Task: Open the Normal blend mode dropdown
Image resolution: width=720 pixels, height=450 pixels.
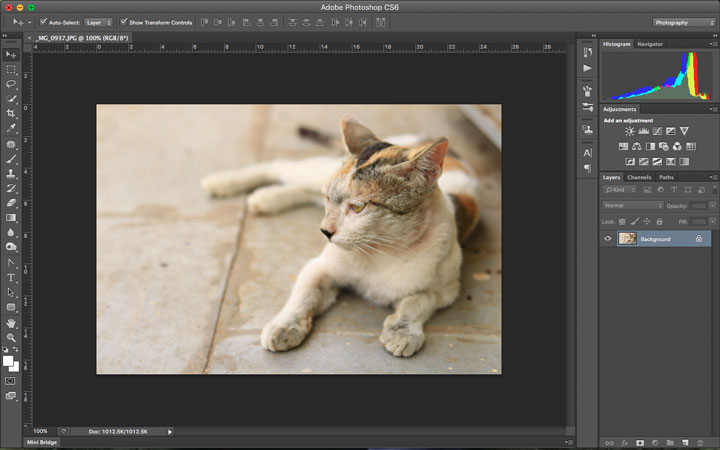Action: 632,205
